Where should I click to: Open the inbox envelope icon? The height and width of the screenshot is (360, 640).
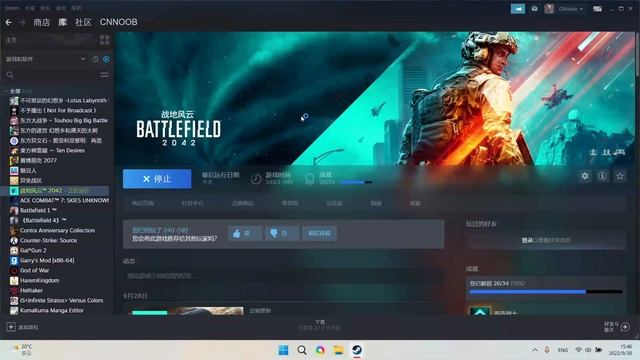534,9
